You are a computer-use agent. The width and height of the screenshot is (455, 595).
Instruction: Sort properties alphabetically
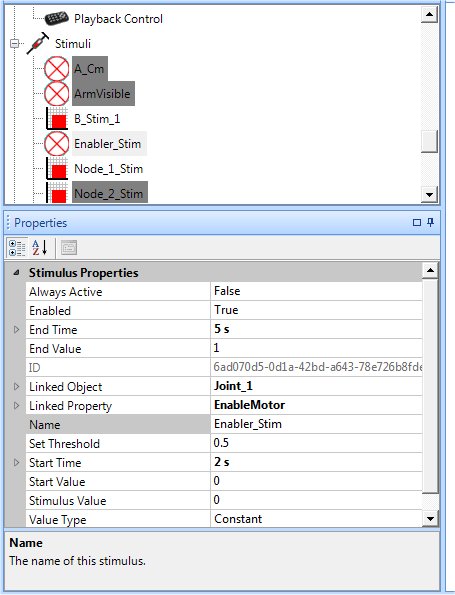click(x=39, y=248)
